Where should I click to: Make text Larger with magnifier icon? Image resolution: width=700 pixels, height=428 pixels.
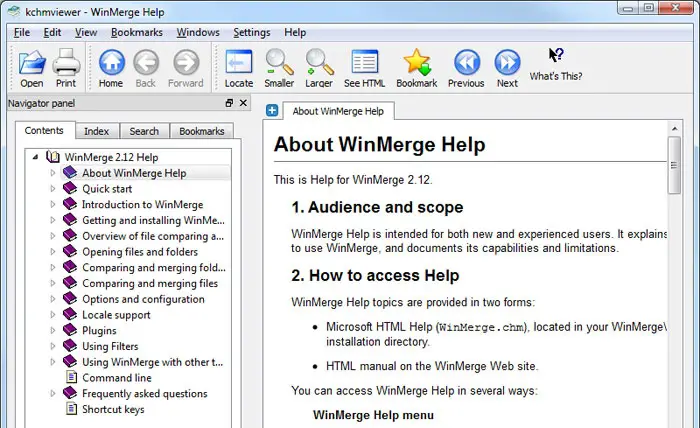pyautogui.click(x=319, y=62)
